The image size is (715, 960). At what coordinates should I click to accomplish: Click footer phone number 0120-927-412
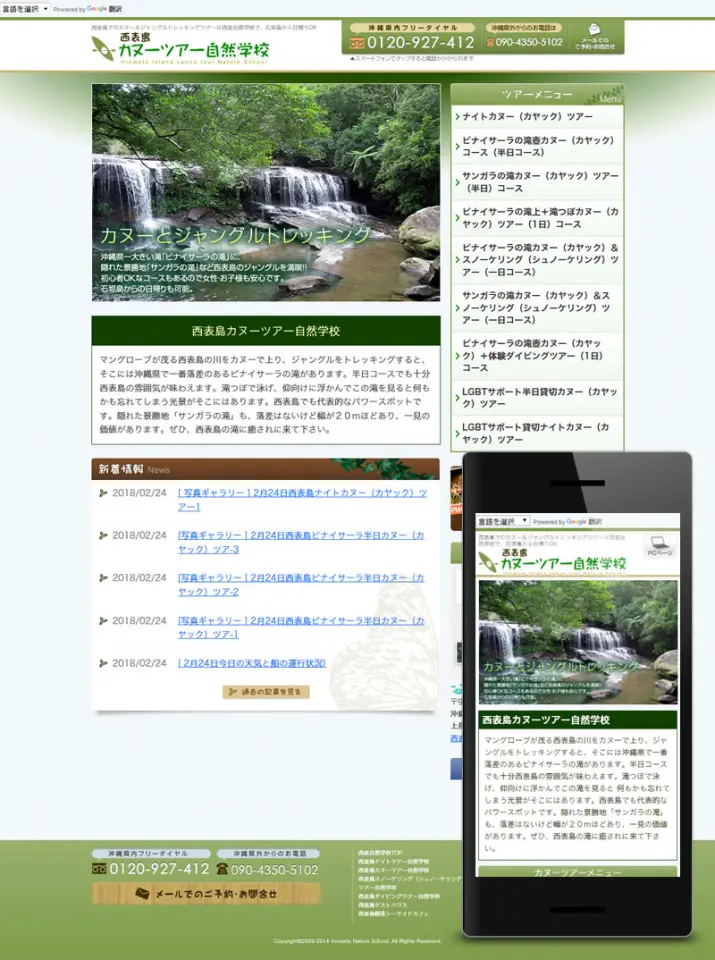pos(159,869)
